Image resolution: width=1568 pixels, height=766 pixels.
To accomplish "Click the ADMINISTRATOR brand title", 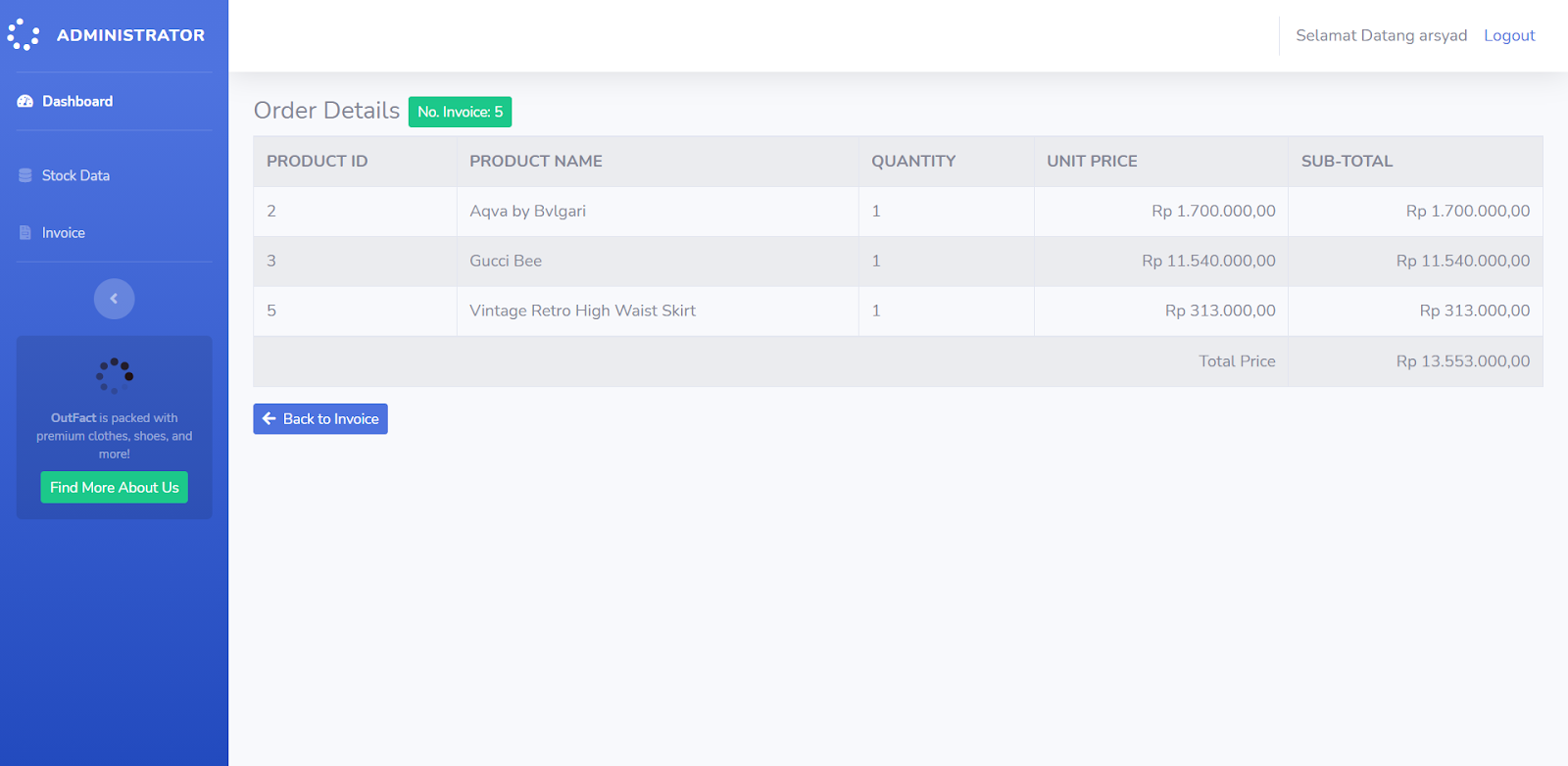I will coord(131,35).
